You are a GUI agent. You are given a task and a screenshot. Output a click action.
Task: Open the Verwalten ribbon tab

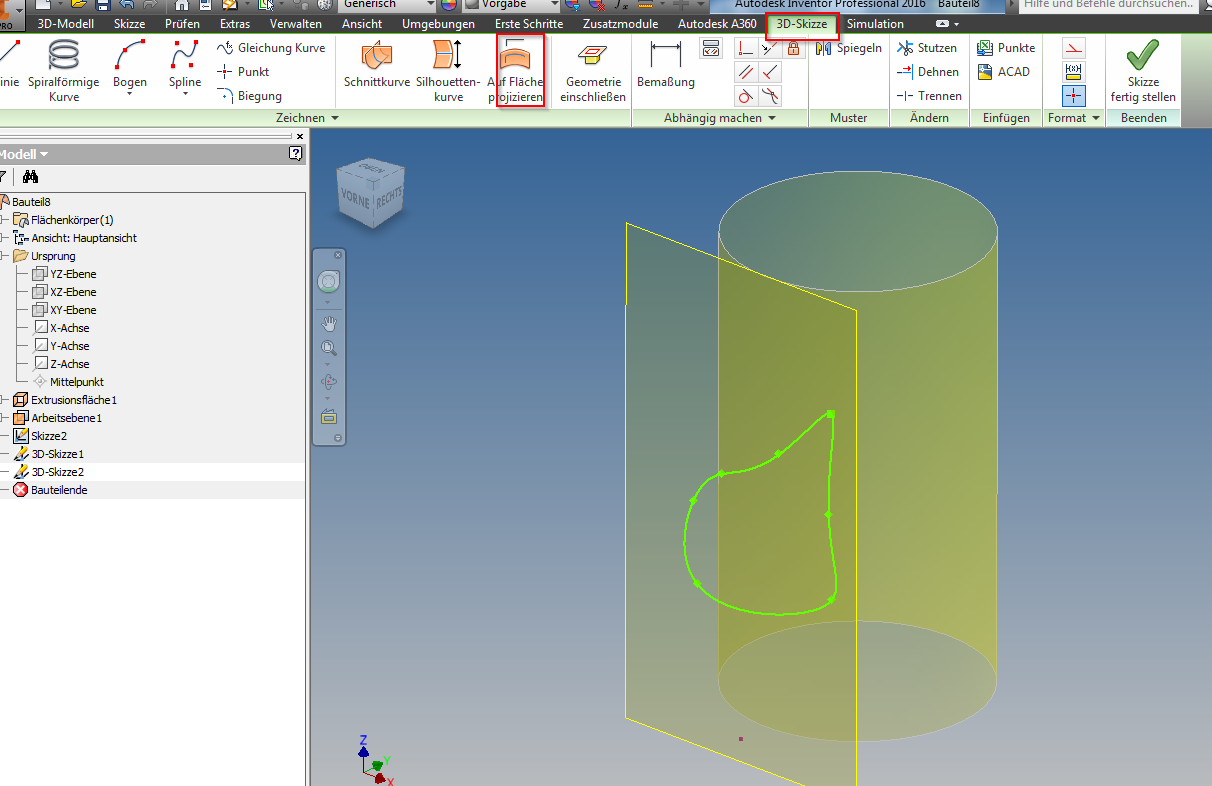tap(295, 23)
